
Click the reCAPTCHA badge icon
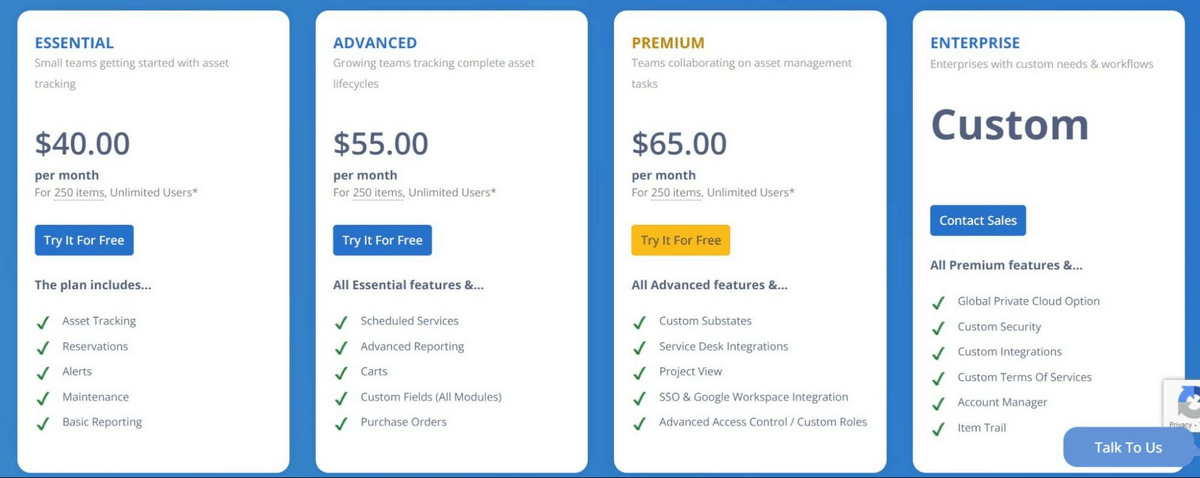[1187, 403]
